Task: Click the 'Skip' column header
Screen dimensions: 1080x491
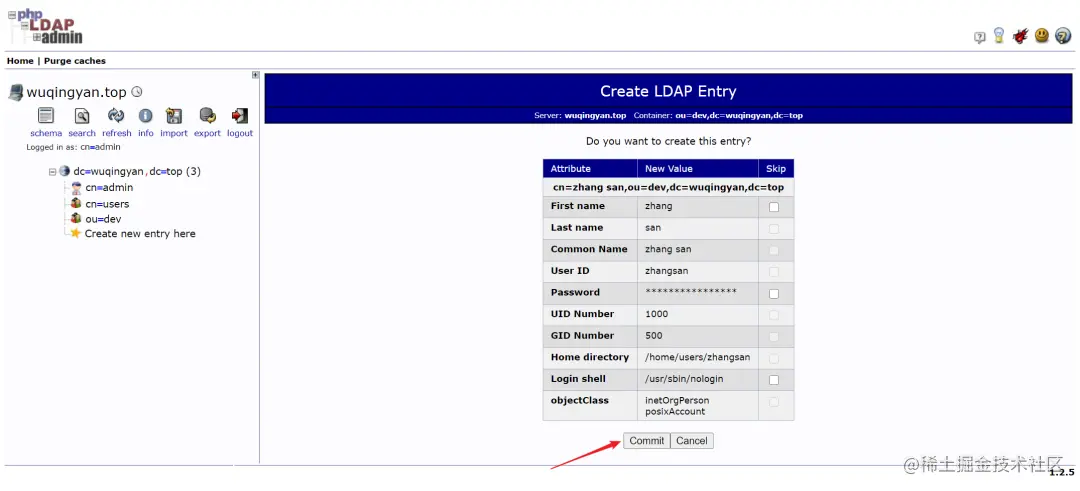Action: pos(776,169)
